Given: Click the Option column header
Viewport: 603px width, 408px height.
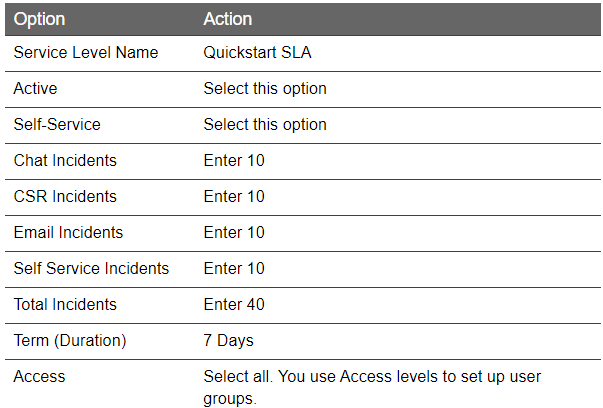Looking at the screenshot, I should pyautogui.click(x=39, y=19).
